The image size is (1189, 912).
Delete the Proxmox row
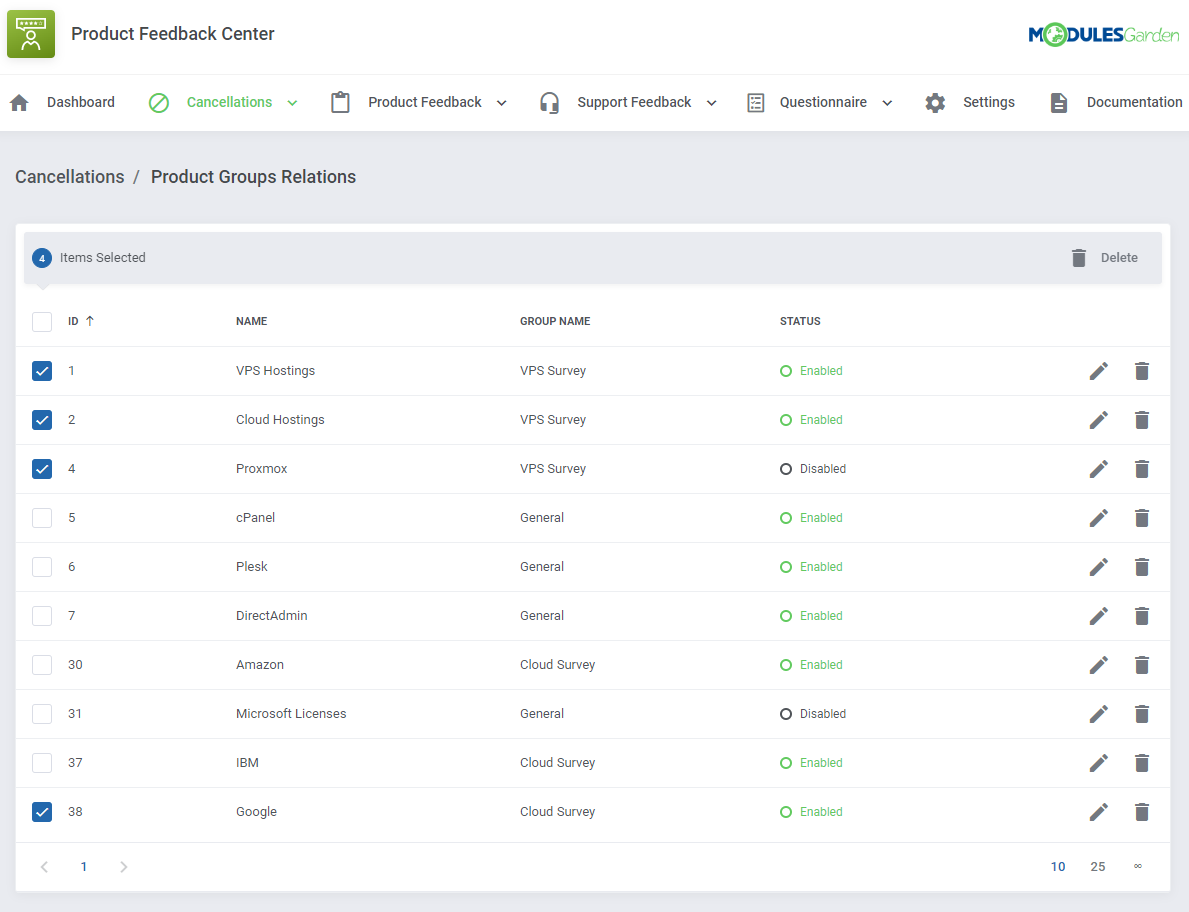click(1141, 469)
